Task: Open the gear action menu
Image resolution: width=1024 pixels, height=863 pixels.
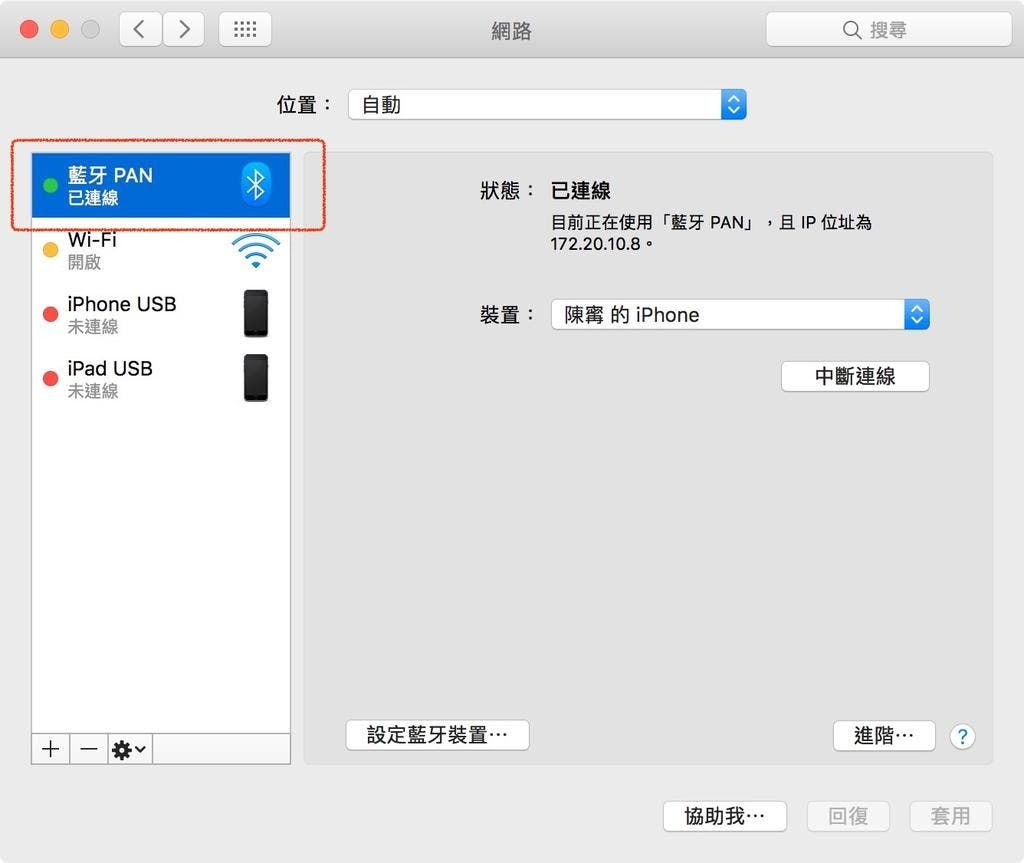Action: pyautogui.click(x=130, y=749)
